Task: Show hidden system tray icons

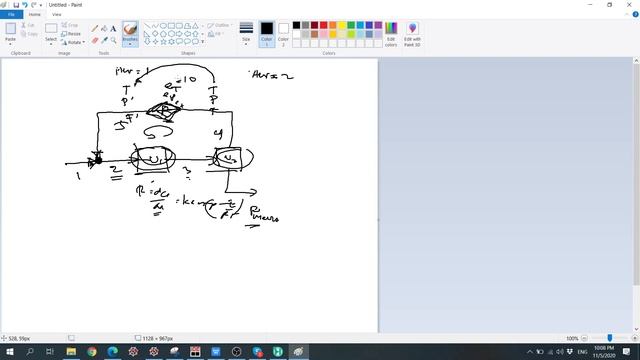Action: click(529, 351)
